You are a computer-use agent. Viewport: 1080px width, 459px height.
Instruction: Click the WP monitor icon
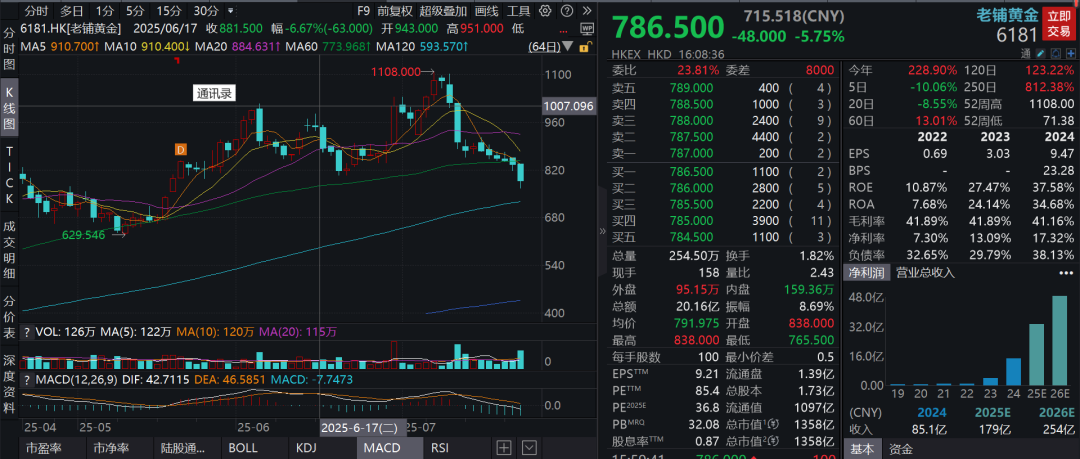pos(586,29)
